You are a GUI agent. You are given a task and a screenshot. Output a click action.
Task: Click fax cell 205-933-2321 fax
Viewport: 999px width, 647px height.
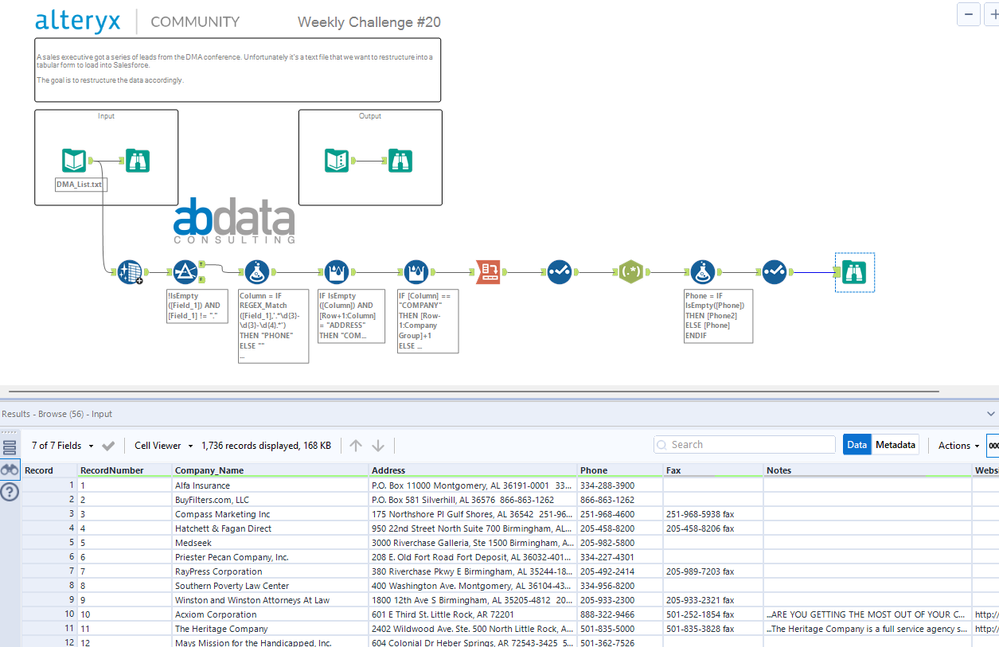pyautogui.click(x=714, y=600)
